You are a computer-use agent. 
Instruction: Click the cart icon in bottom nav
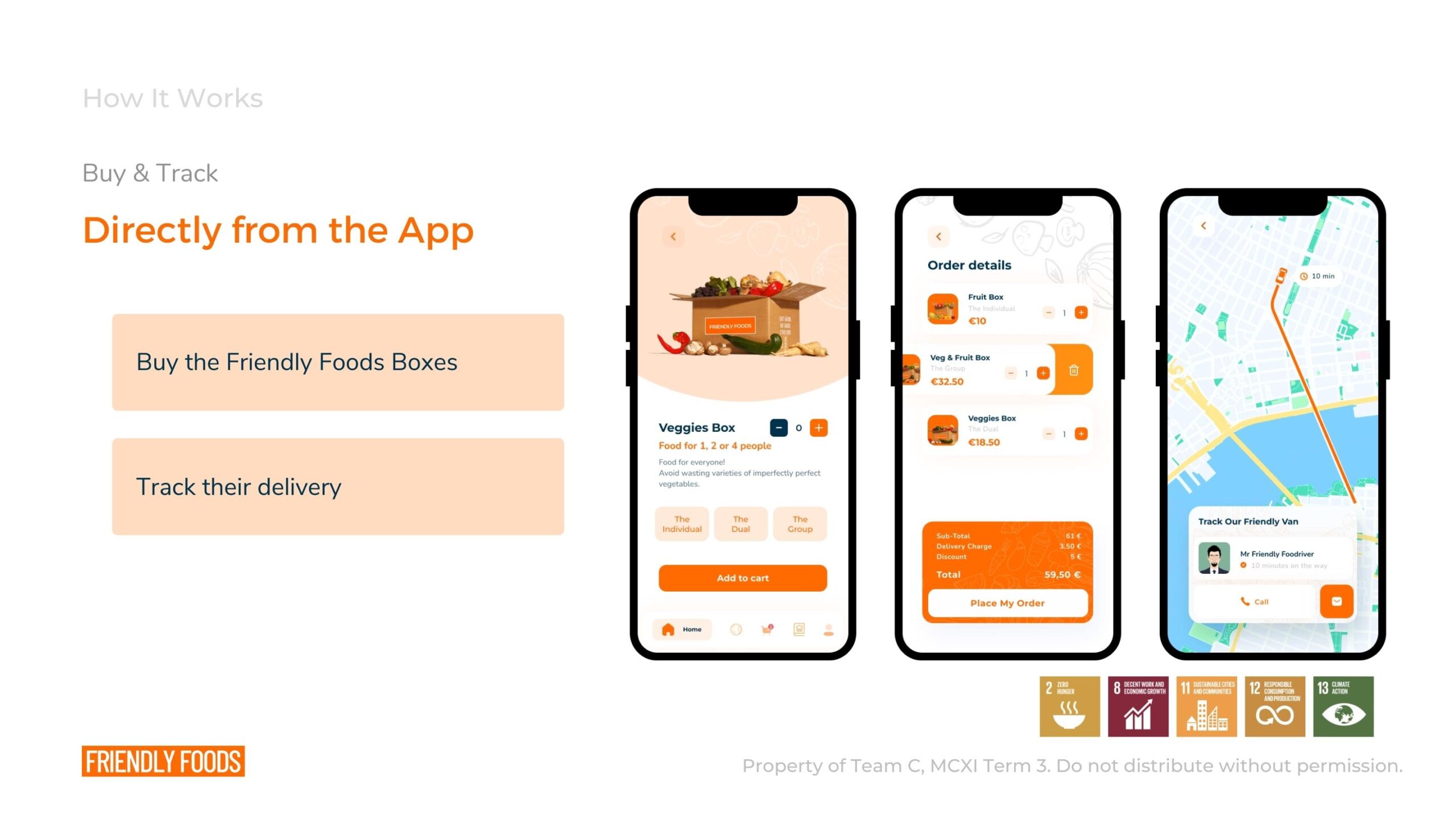(768, 628)
